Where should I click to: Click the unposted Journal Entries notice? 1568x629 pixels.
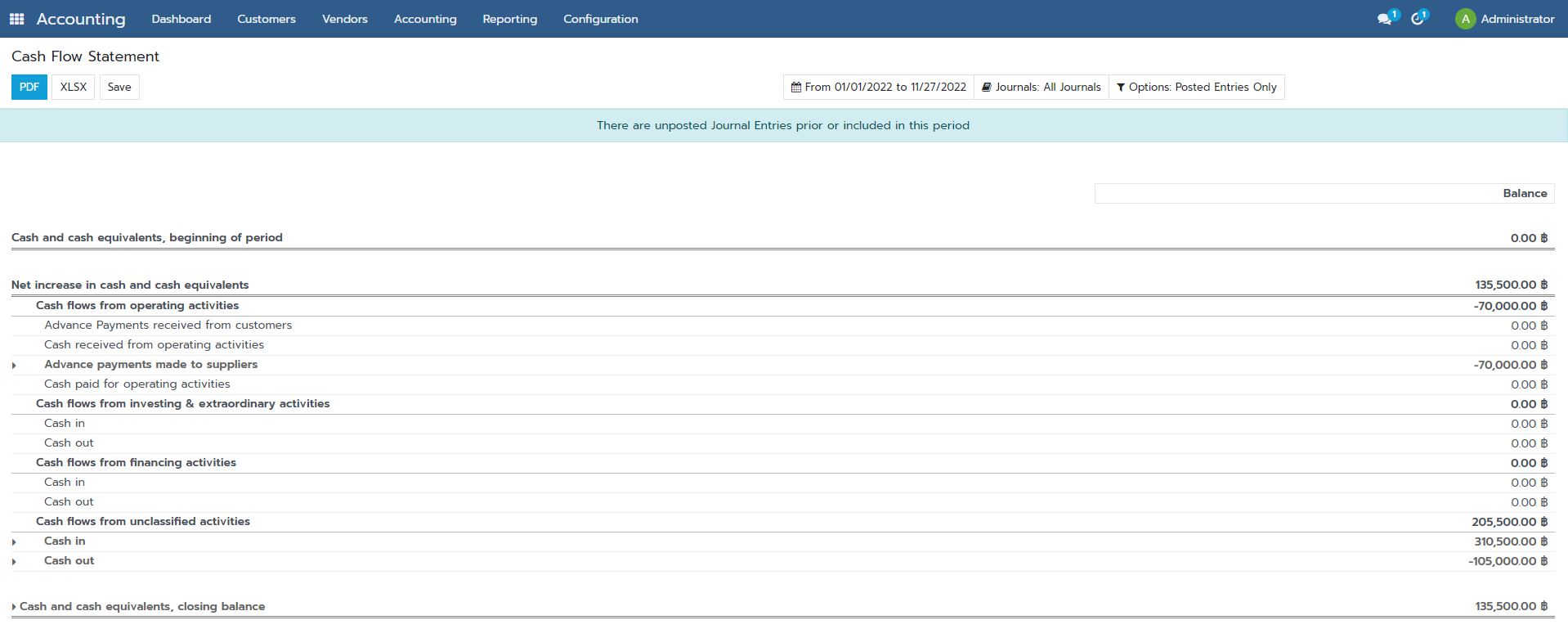click(783, 125)
